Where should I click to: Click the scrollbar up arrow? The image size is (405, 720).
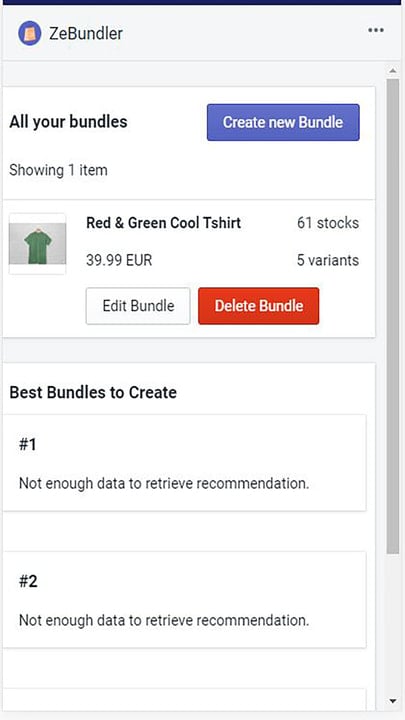click(393, 71)
